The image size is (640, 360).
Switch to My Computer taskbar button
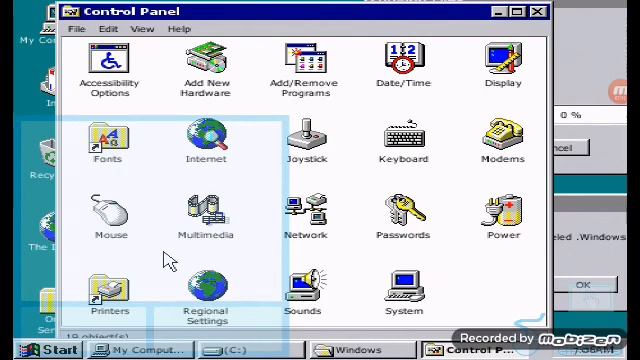pos(141,350)
